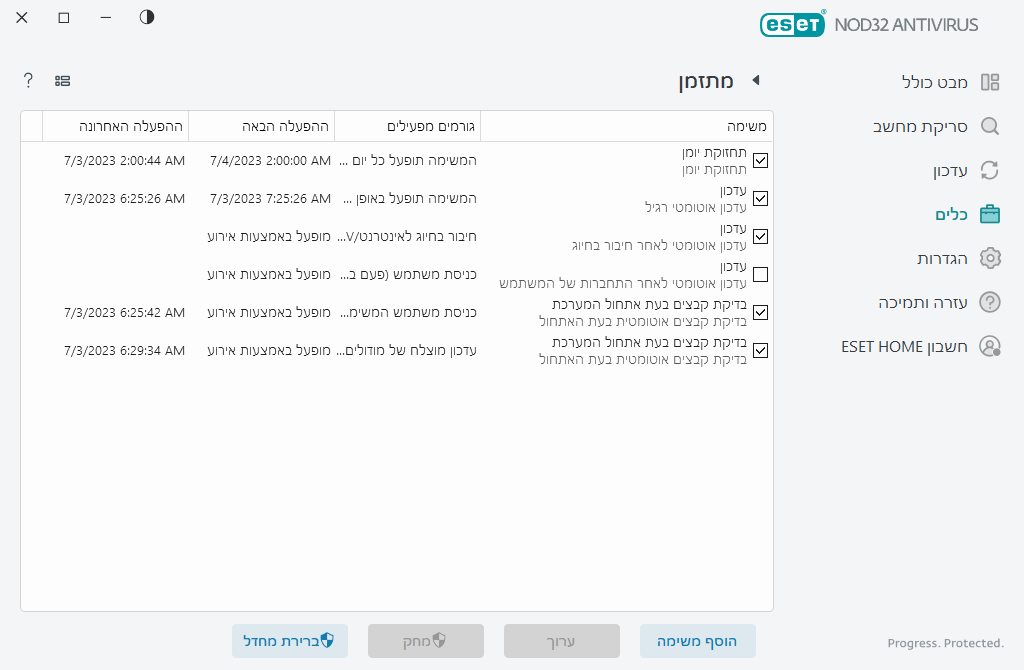The image size is (1024, 670).
Task: Open the כלים tools briefcase icon
Action: (x=990, y=213)
